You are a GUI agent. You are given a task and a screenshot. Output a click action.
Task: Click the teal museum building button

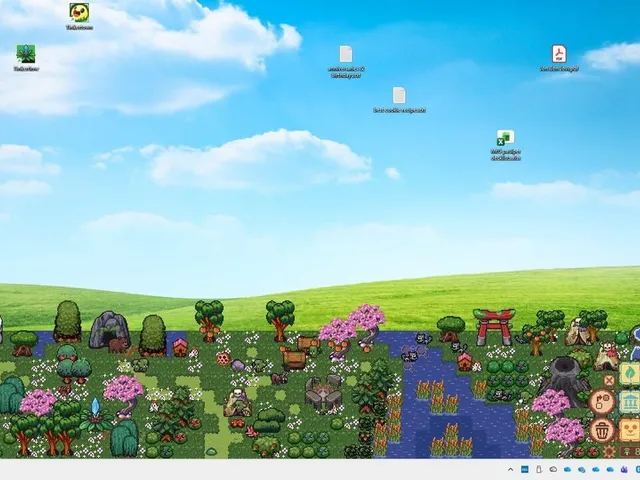(x=630, y=402)
